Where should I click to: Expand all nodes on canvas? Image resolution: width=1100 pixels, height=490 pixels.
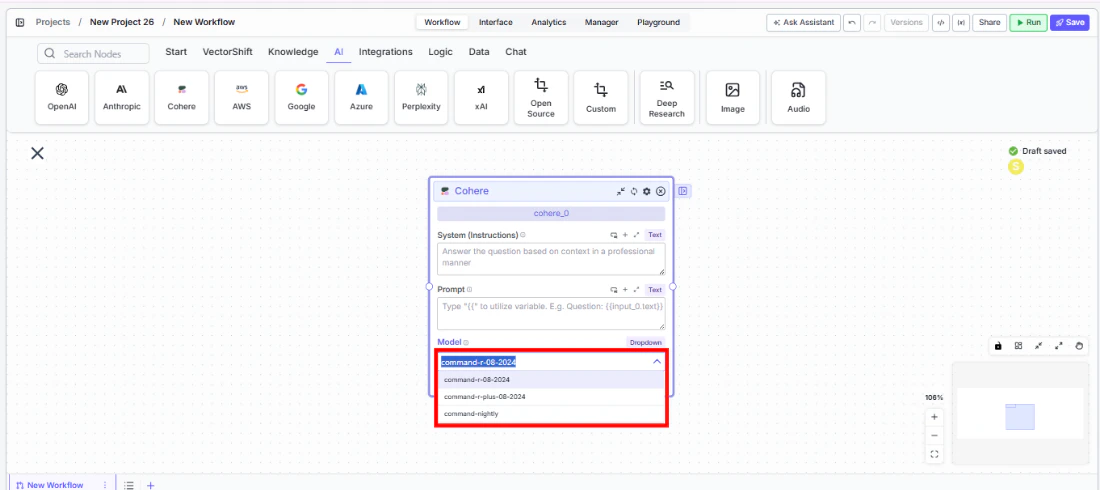pyautogui.click(x=1059, y=346)
